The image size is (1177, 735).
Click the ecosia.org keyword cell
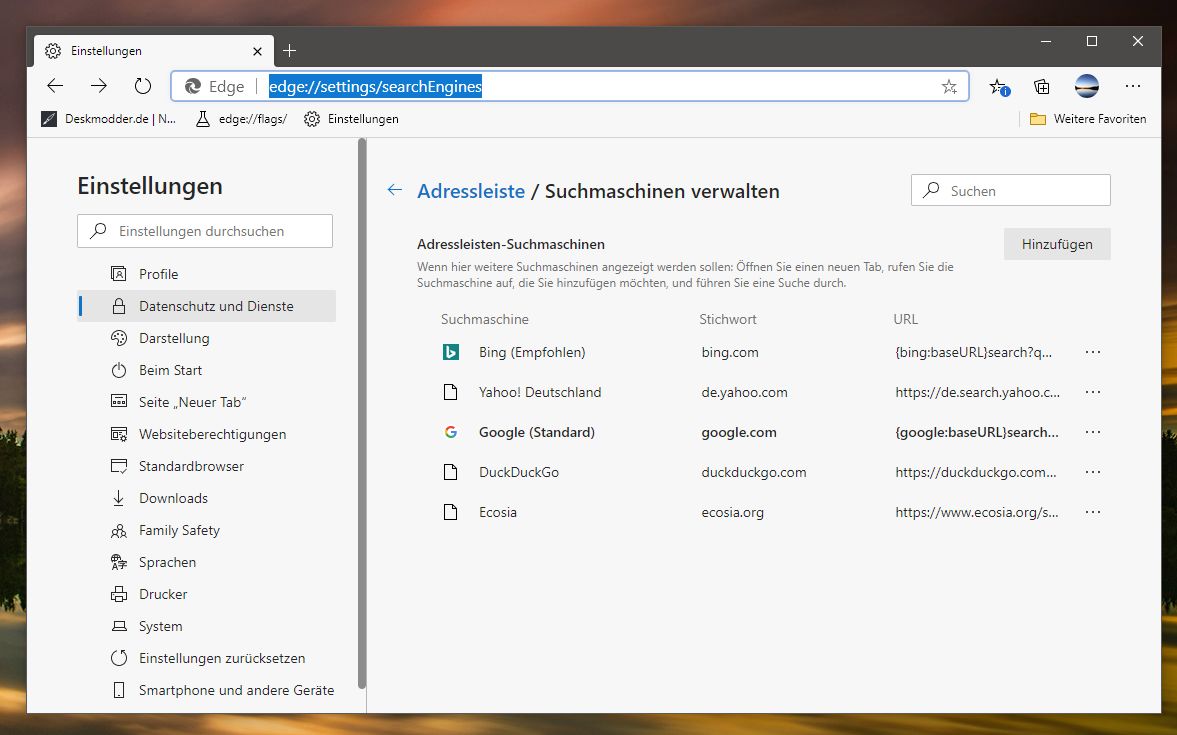click(x=733, y=512)
